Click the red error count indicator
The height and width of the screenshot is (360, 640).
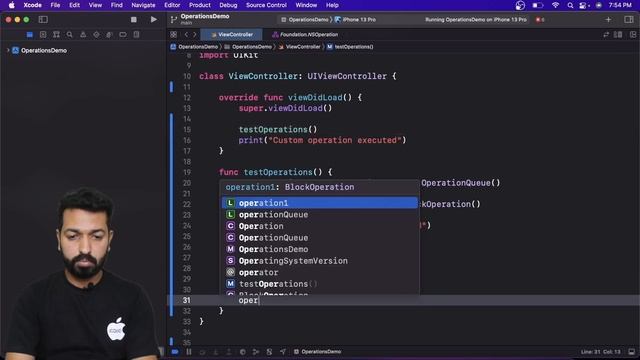(540, 20)
